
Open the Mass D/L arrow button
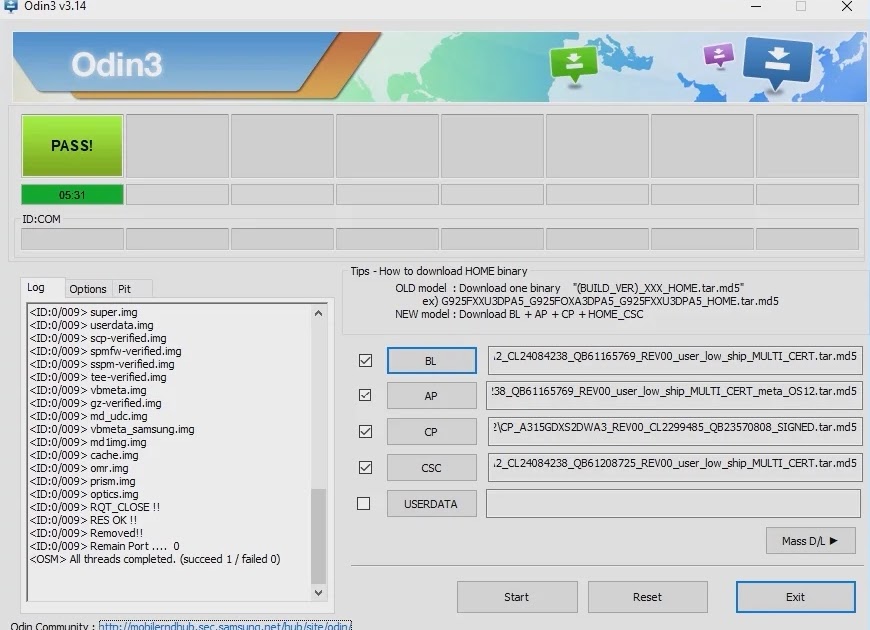[x=810, y=541]
